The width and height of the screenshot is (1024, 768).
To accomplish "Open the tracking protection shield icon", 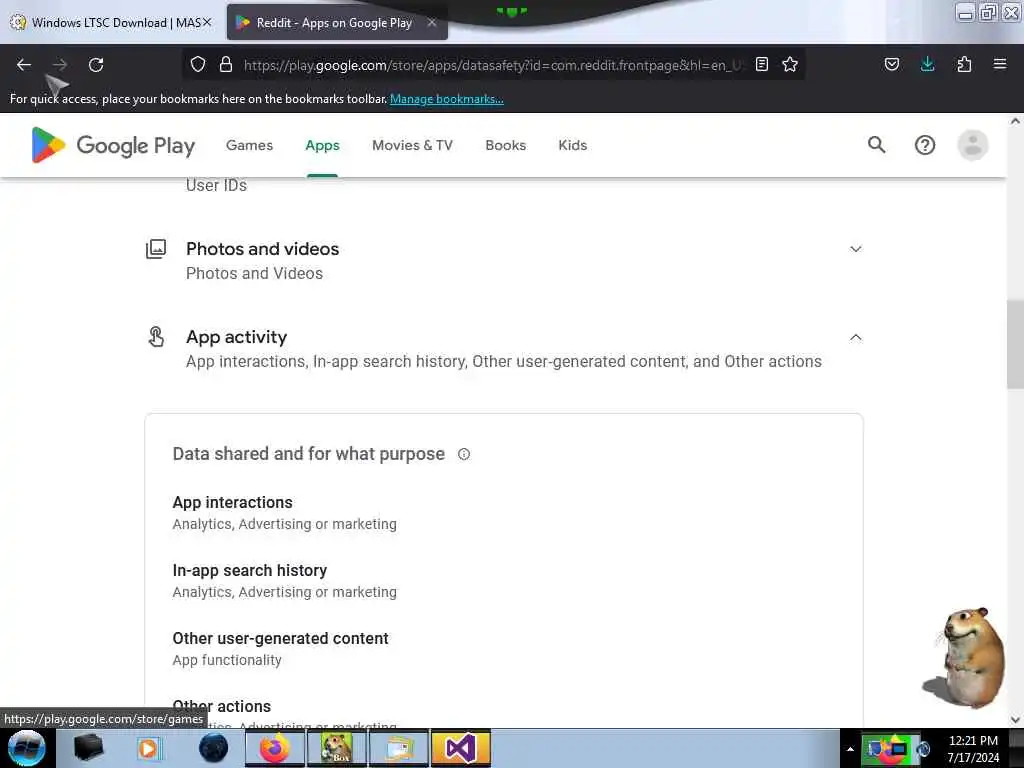I will [198, 64].
